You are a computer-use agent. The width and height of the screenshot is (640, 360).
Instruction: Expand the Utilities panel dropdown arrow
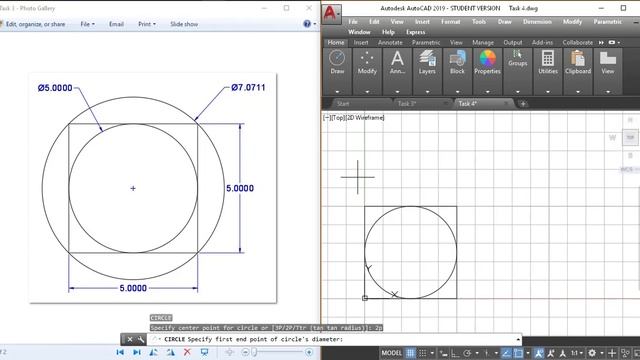click(x=548, y=92)
